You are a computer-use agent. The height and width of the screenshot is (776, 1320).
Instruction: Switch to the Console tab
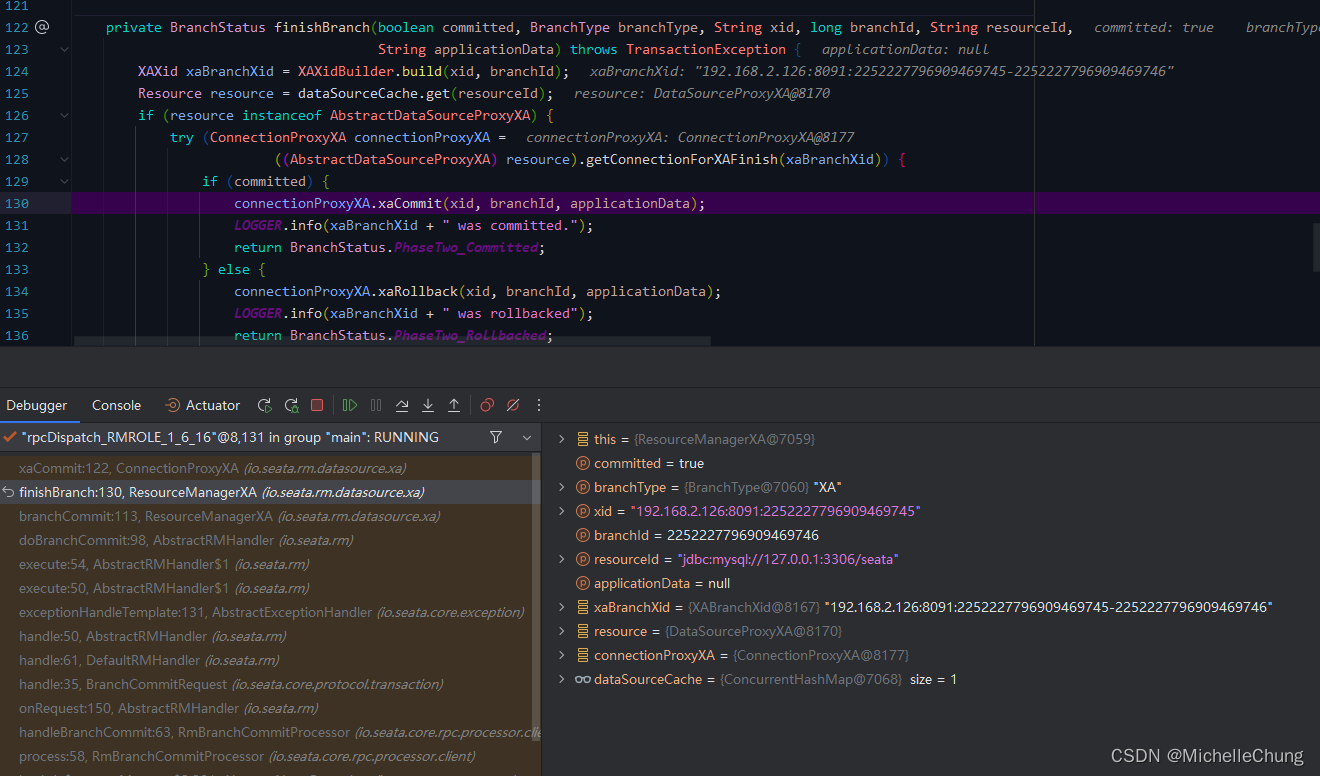116,405
